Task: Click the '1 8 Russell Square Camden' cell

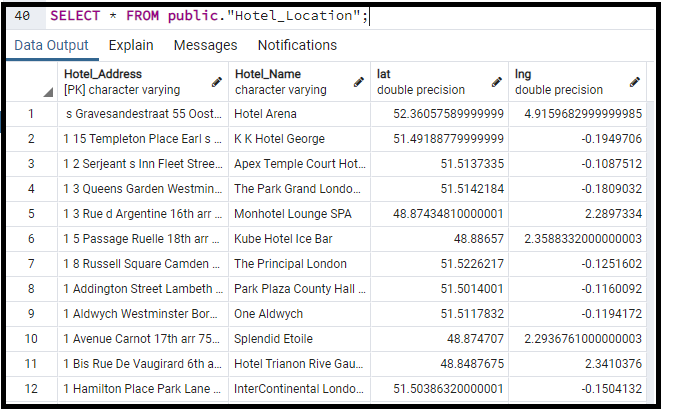Action: [x=143, y=264]
